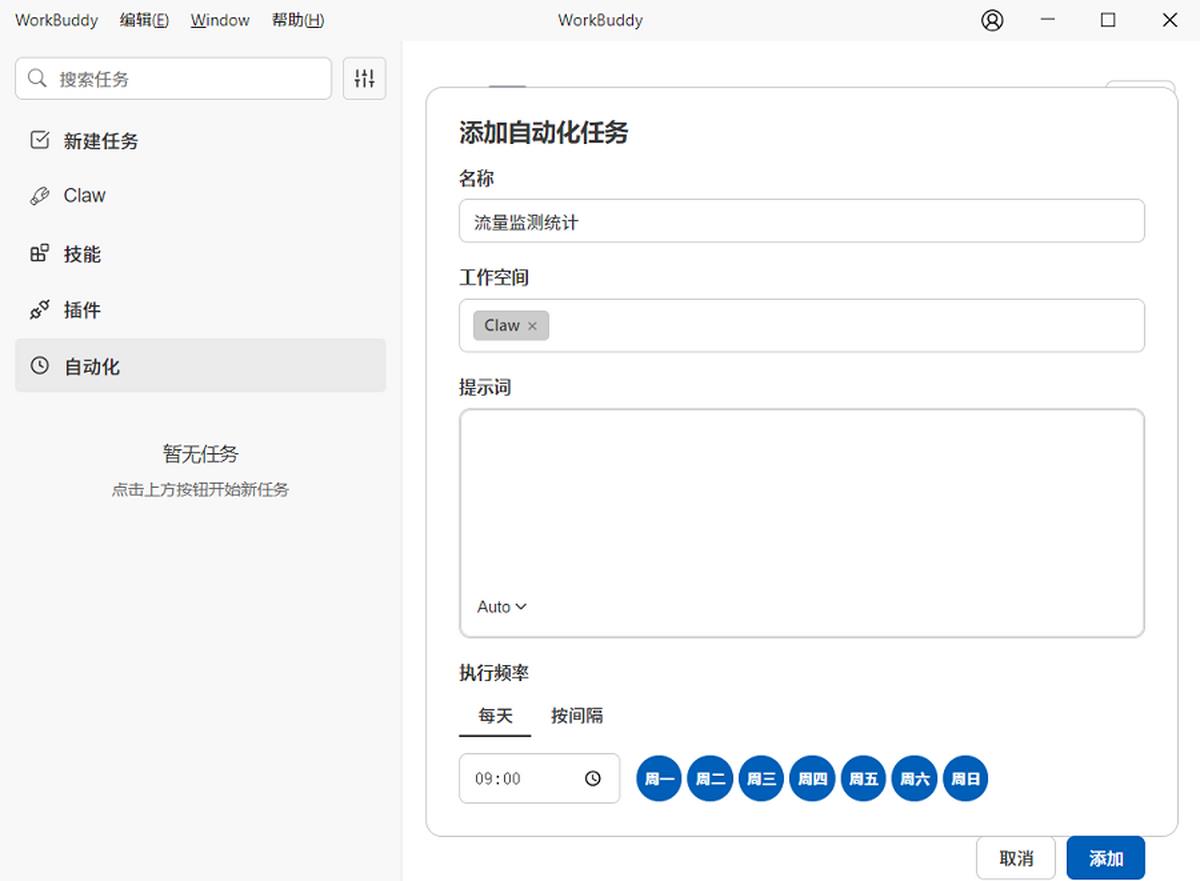Open 新建任务 in the sidebar
Viewport: 1200px width, 881px height.
click(100, 141)
